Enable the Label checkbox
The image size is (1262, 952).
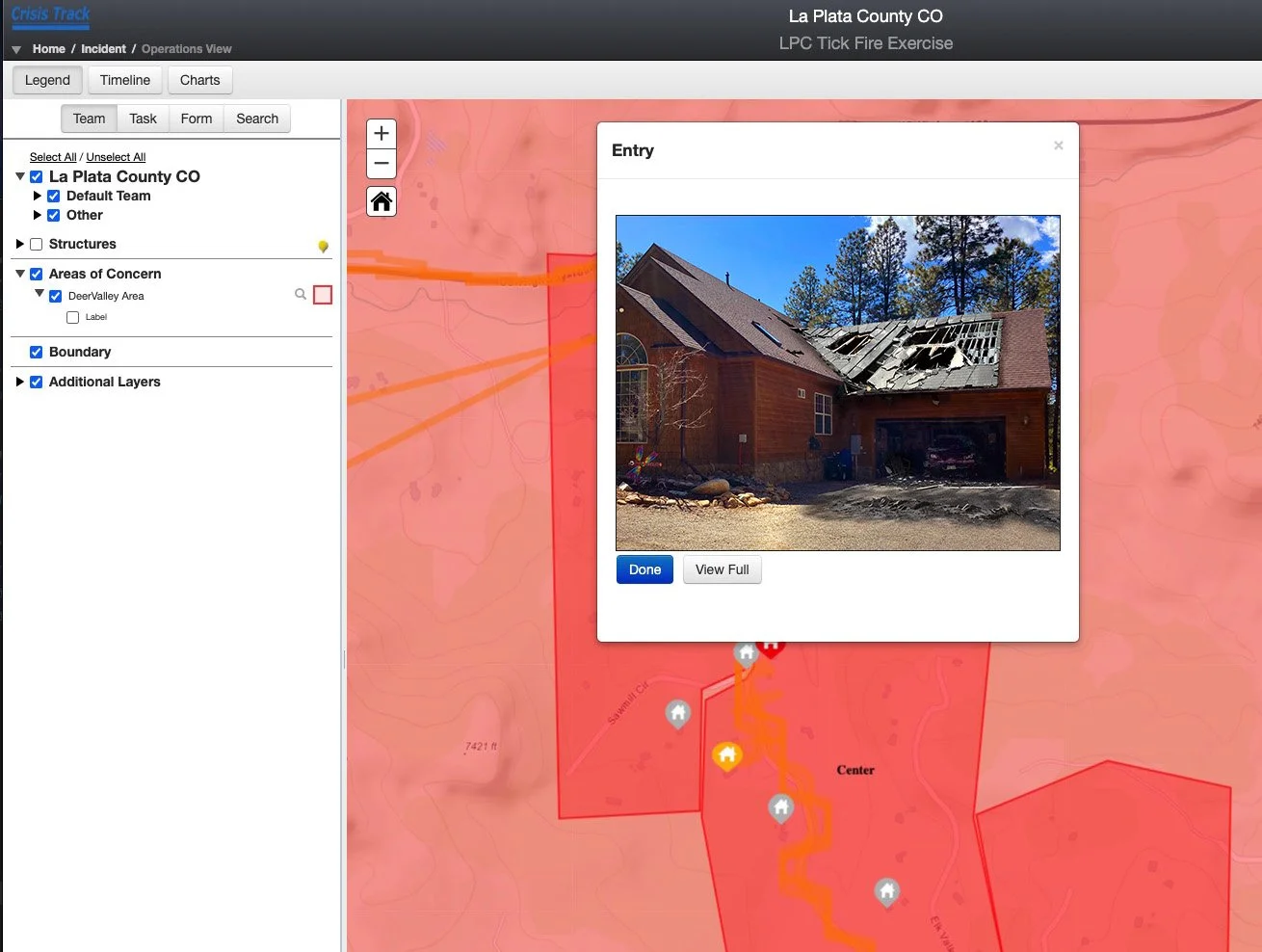[x=72, y=317]
